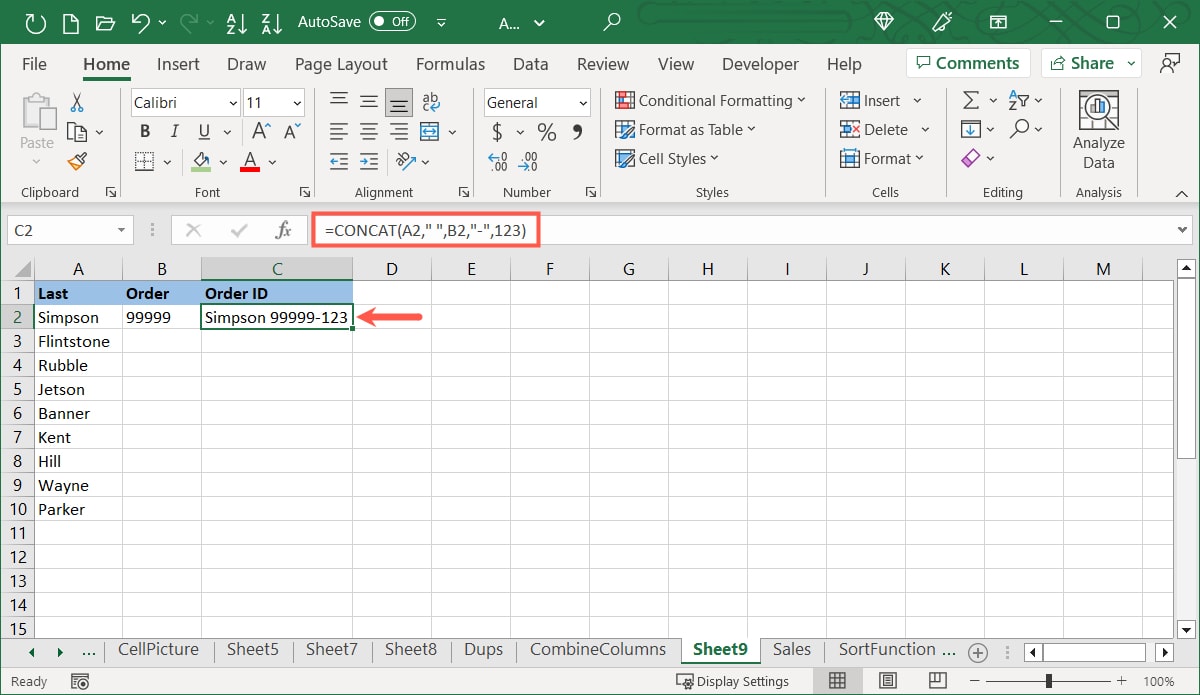Click the Merge & Center icon
The height and width of the screenshot is (695, 1200).
428,131
